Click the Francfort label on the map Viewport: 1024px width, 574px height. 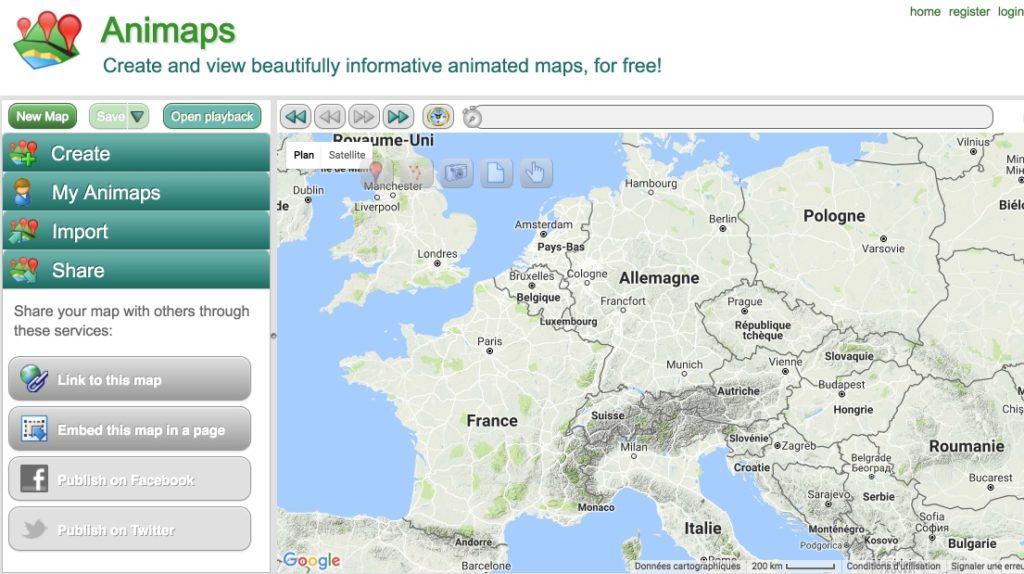623,301
